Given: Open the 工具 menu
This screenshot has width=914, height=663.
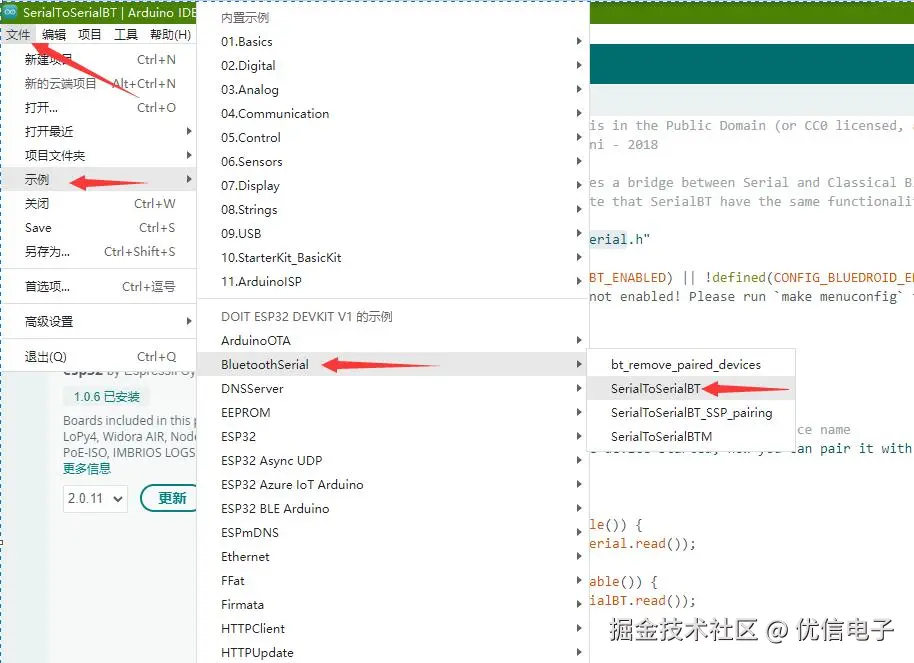Looking at the screenshot, I should tap(126, 34).
